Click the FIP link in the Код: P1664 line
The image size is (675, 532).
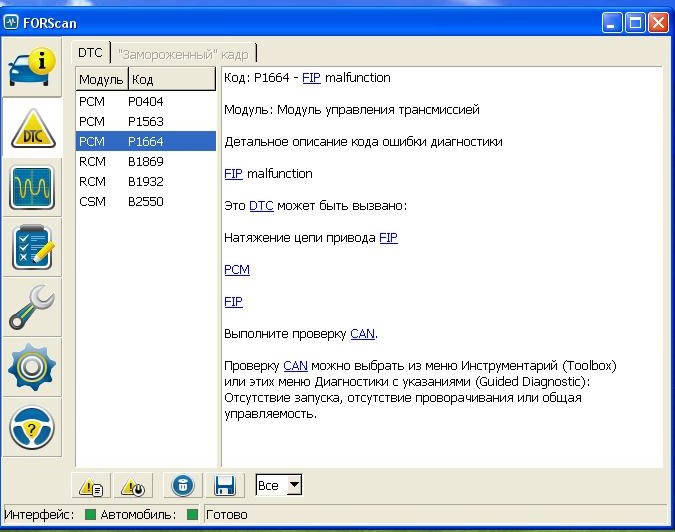click(311, 78)
